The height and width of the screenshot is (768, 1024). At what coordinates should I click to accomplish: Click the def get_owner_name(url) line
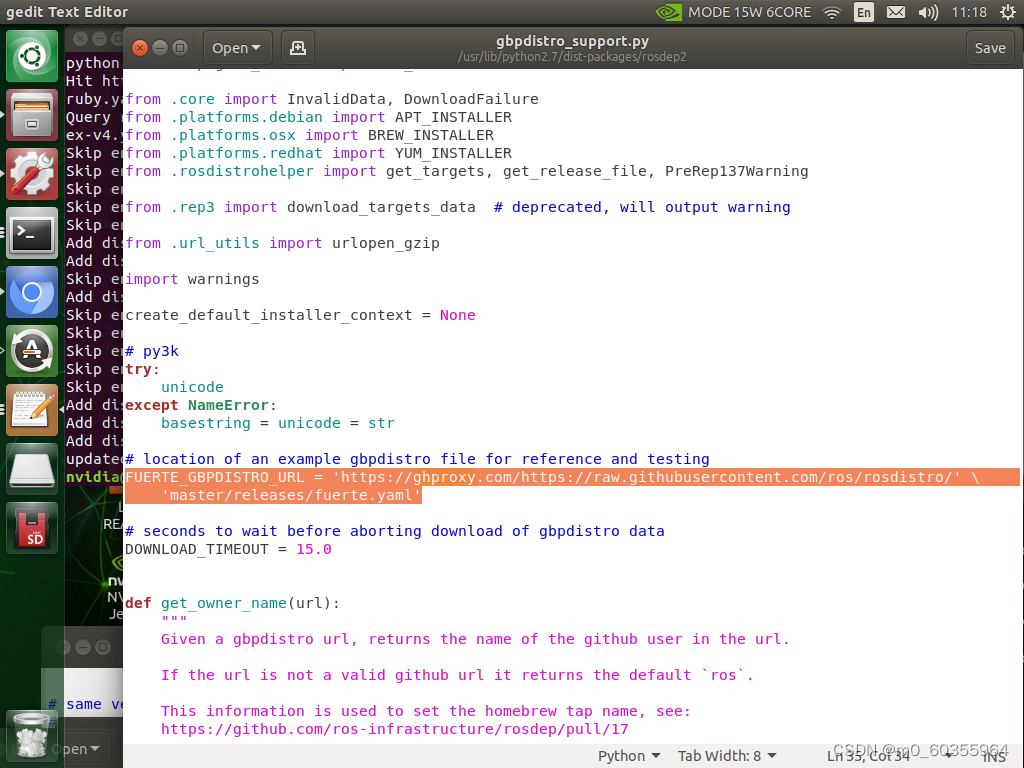click(232, 603)
